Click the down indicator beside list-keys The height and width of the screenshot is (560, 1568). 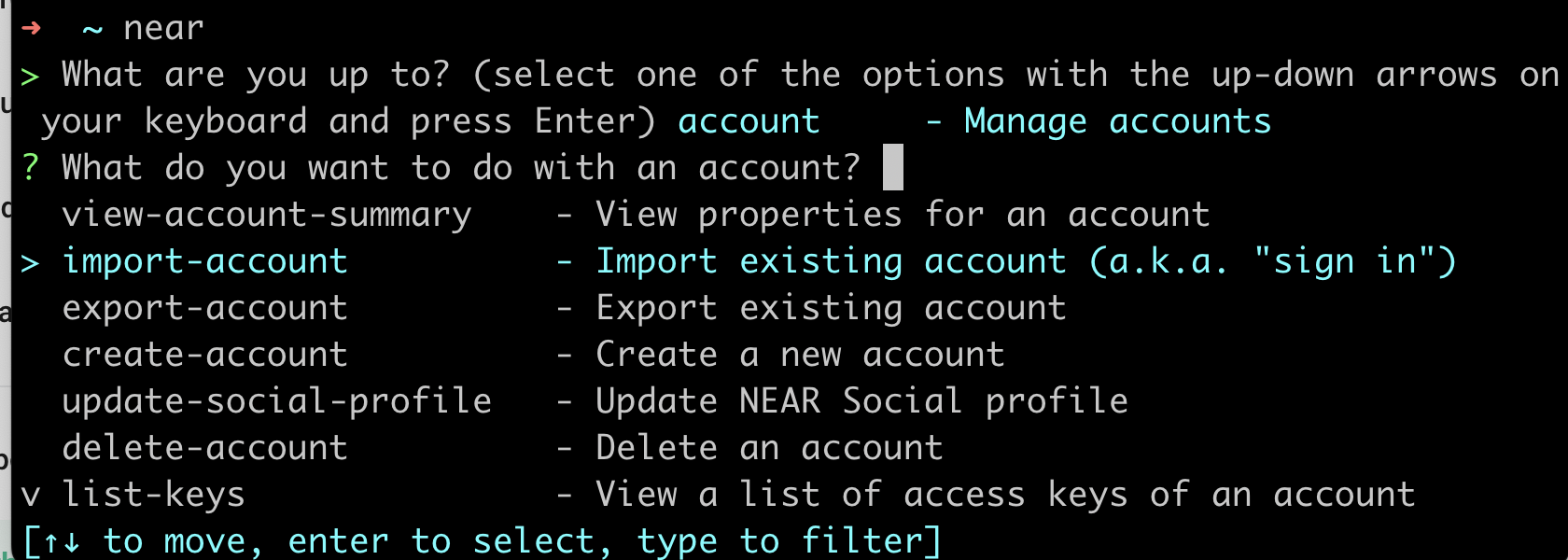tap(30, 497)
